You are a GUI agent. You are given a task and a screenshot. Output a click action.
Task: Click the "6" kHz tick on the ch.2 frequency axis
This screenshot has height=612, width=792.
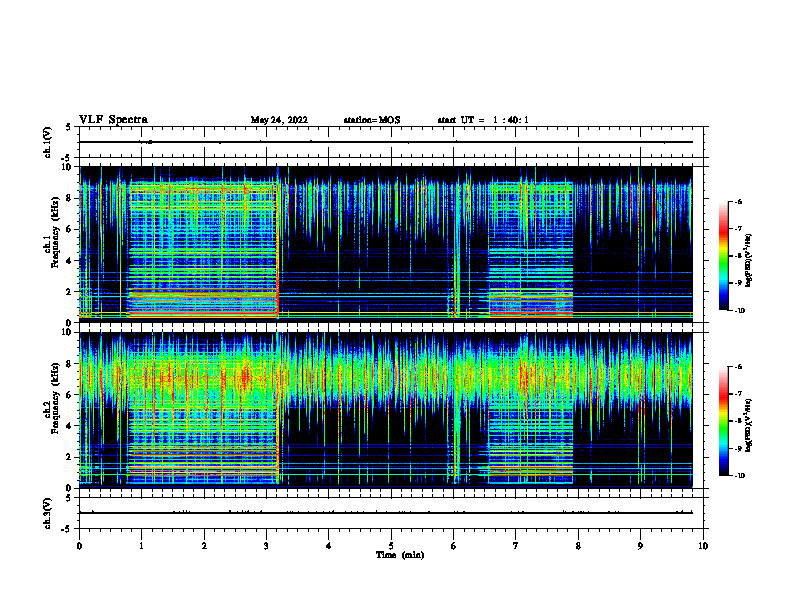[x=70, y=395]
